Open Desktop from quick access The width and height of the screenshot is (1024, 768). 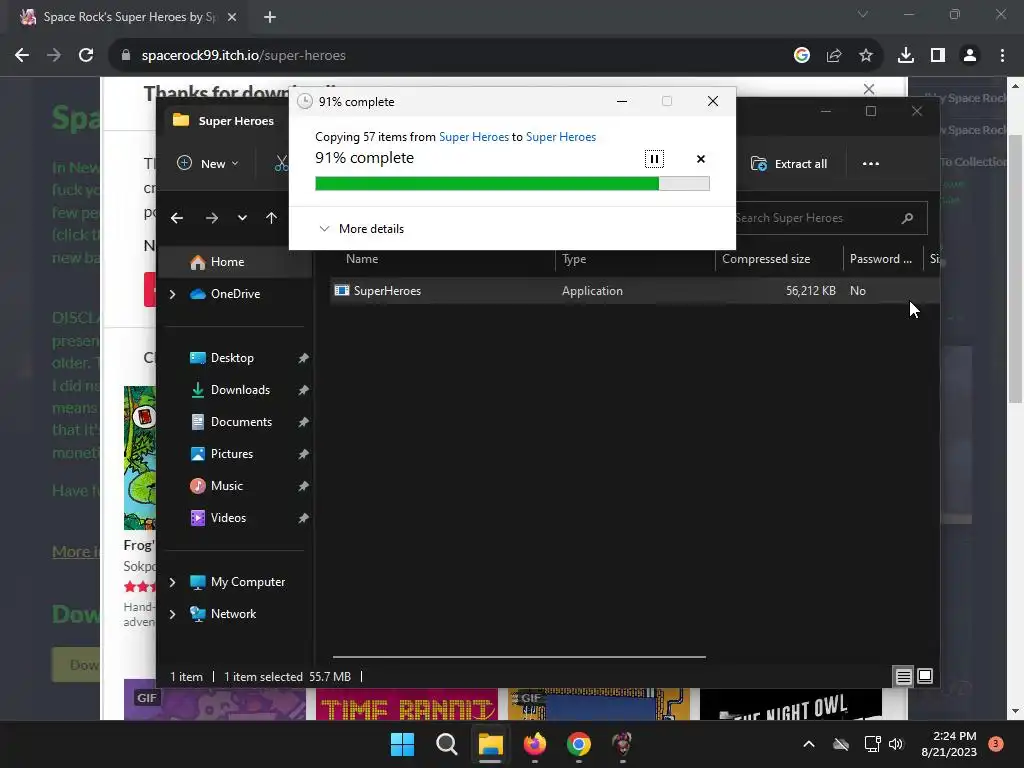[232, 358]
